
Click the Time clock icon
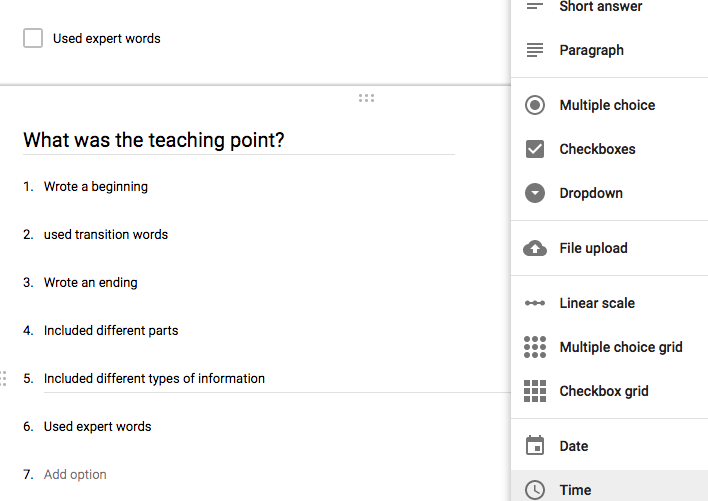click(535, 489)
